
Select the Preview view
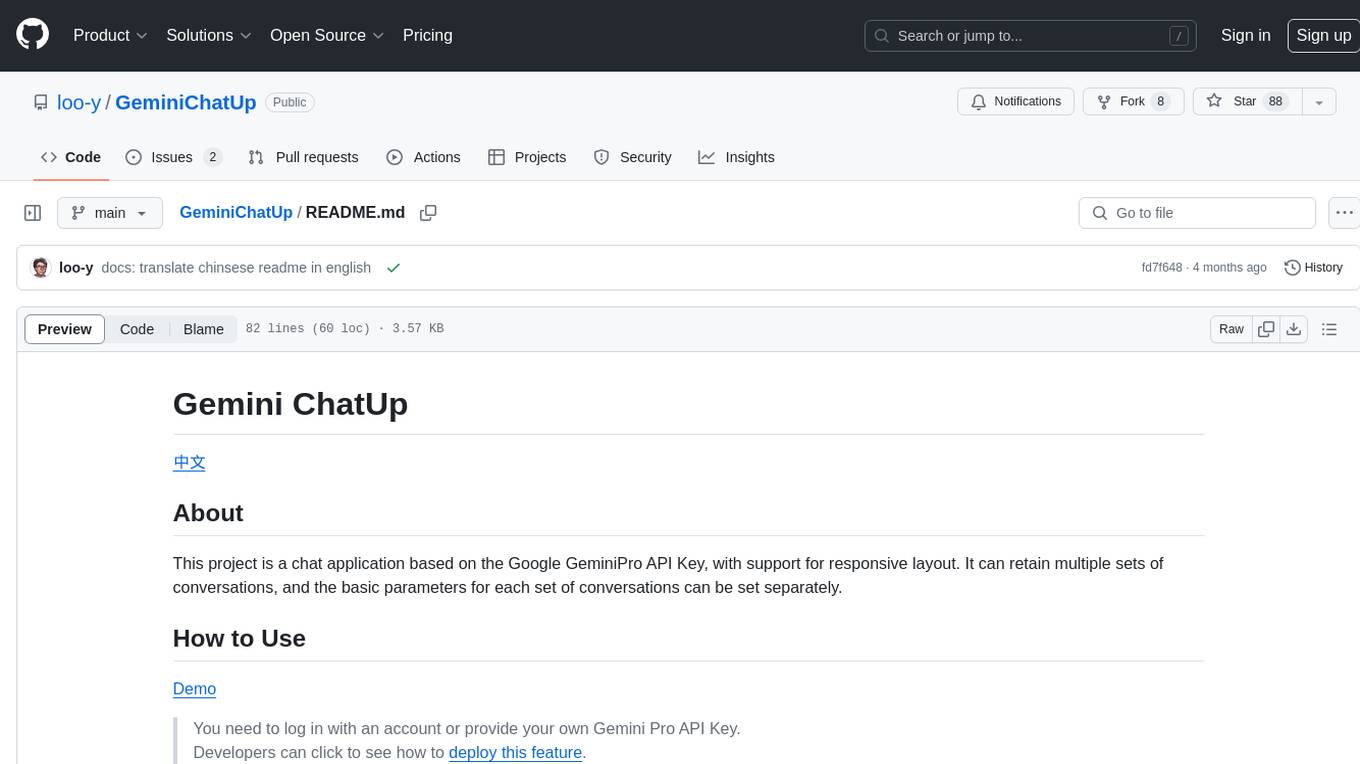point(65,329)
